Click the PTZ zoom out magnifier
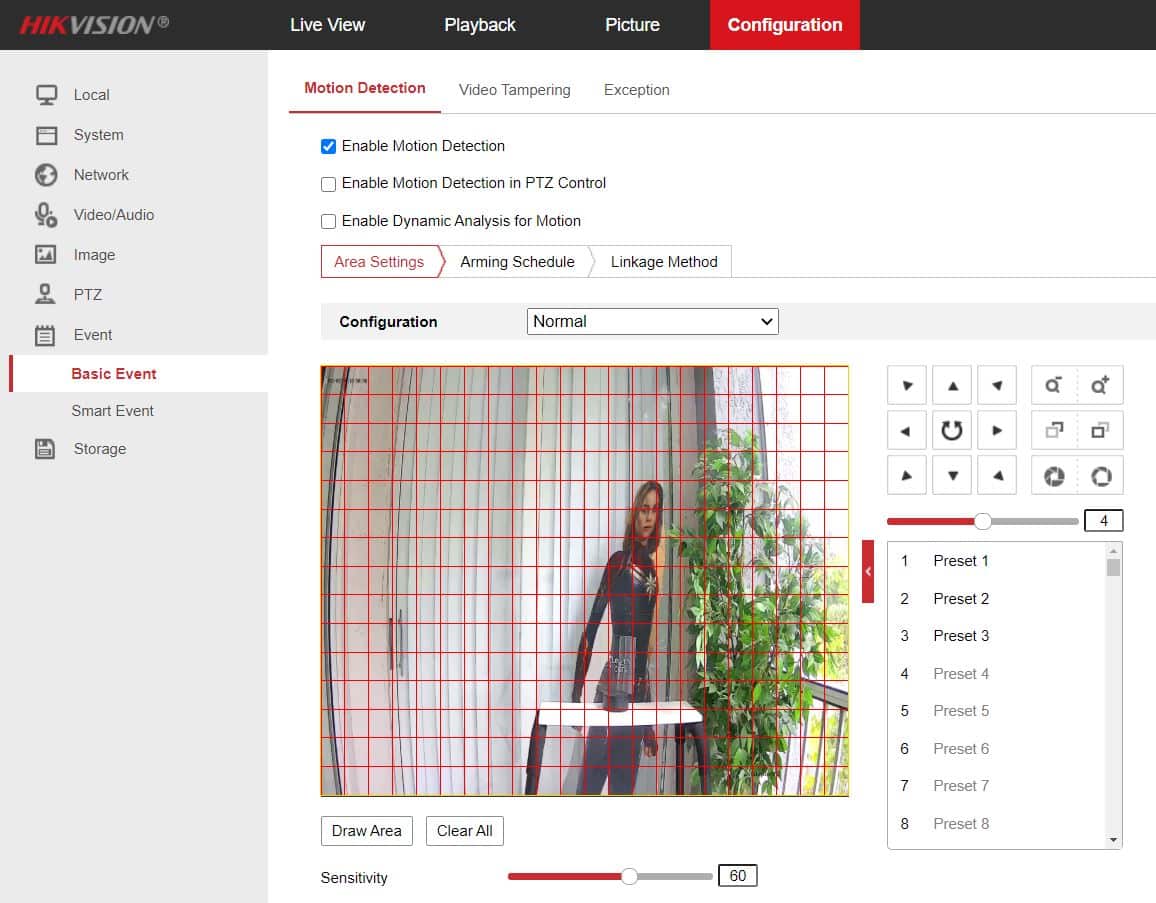1156x903 pixels. pos(1054,386)
